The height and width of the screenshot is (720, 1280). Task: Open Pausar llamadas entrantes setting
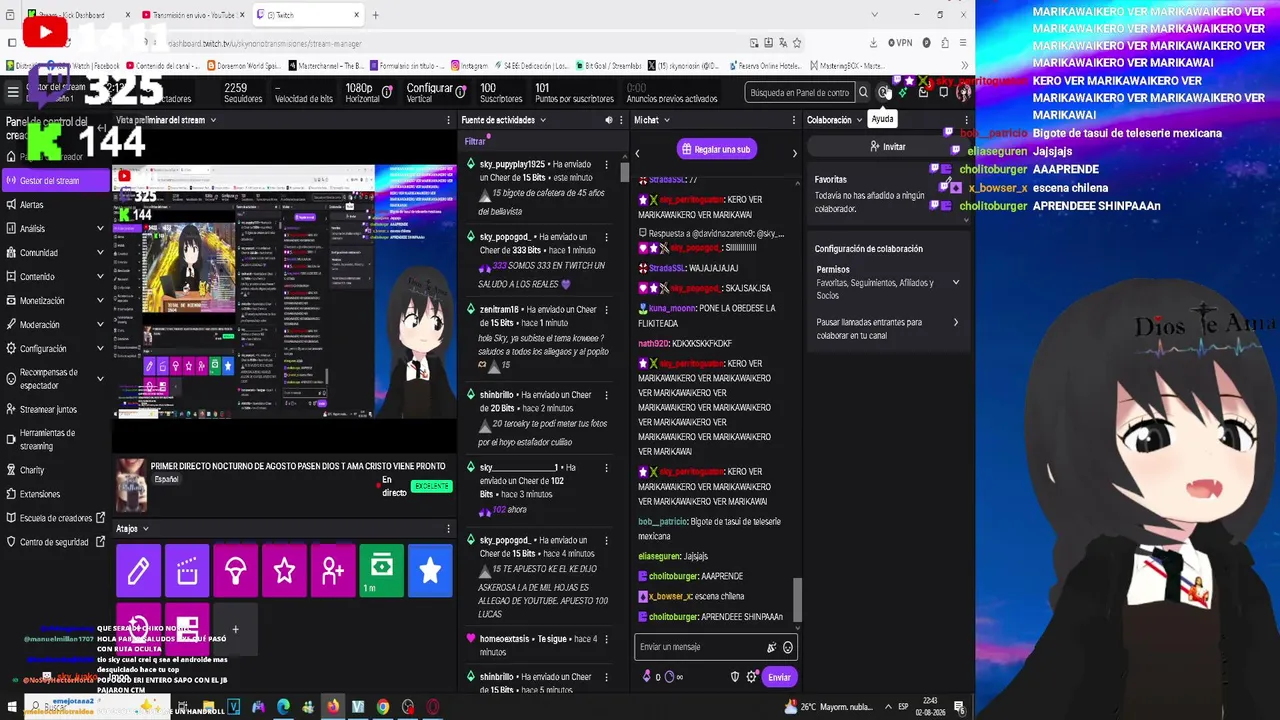coord(887,329)
